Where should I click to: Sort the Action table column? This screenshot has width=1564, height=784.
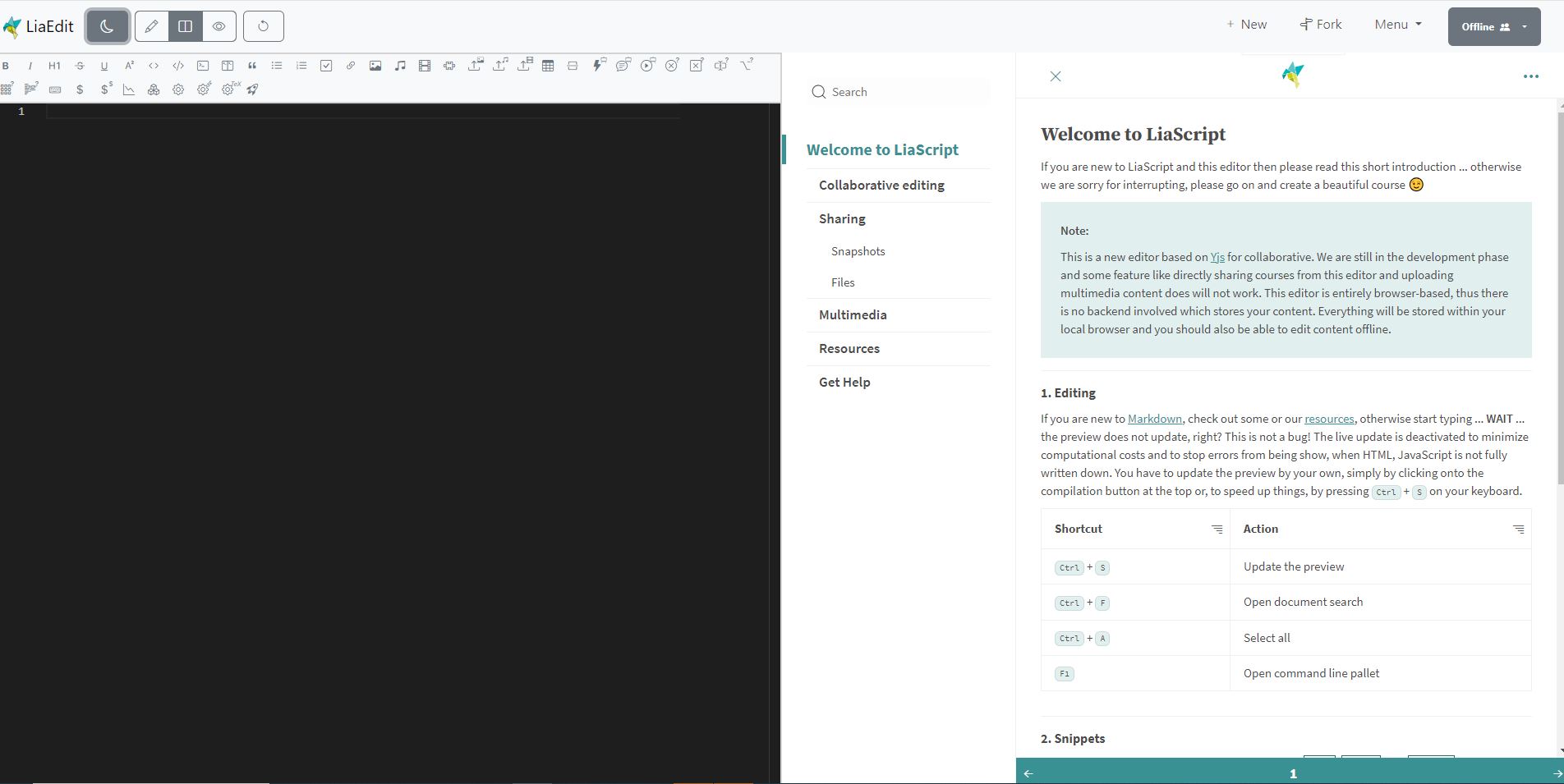click(x=1518, y=530)
